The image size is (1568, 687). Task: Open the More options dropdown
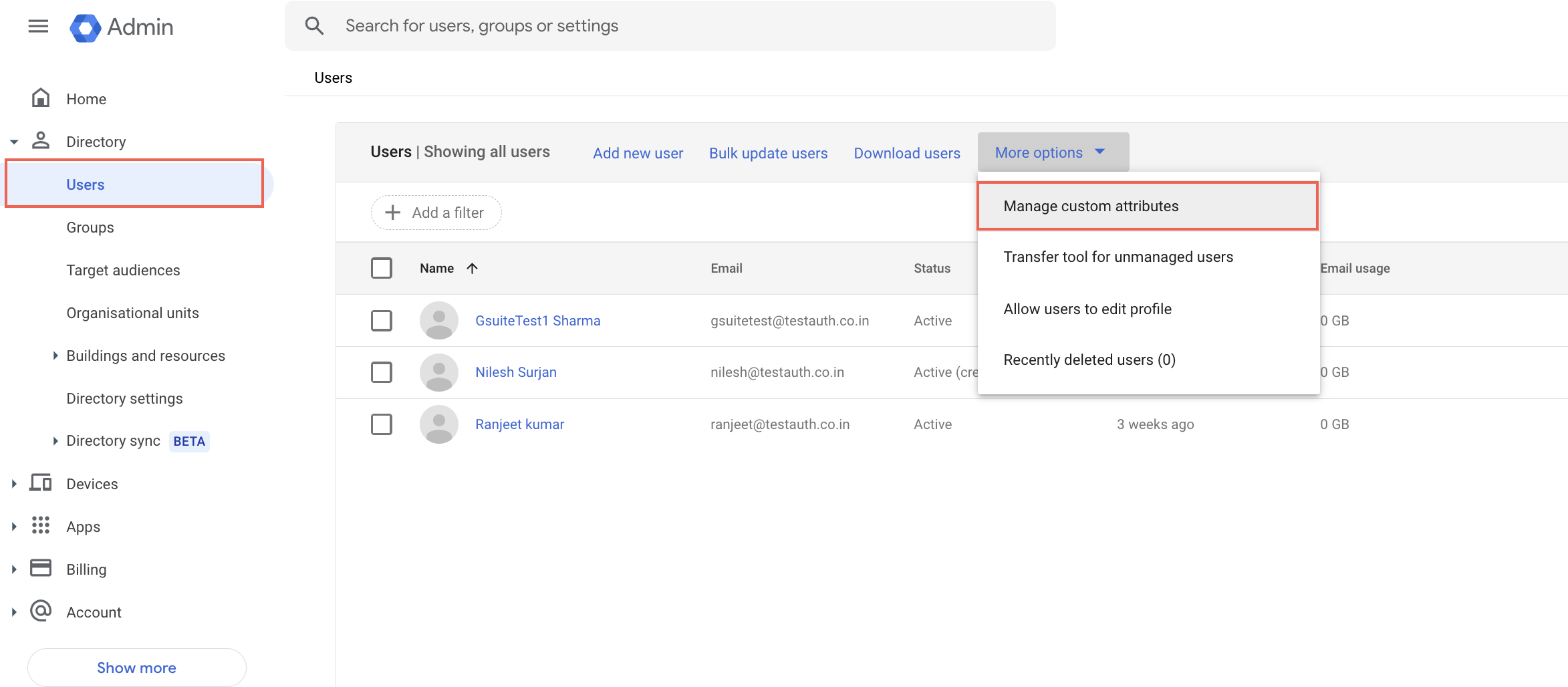click(x=1053, y=152)
